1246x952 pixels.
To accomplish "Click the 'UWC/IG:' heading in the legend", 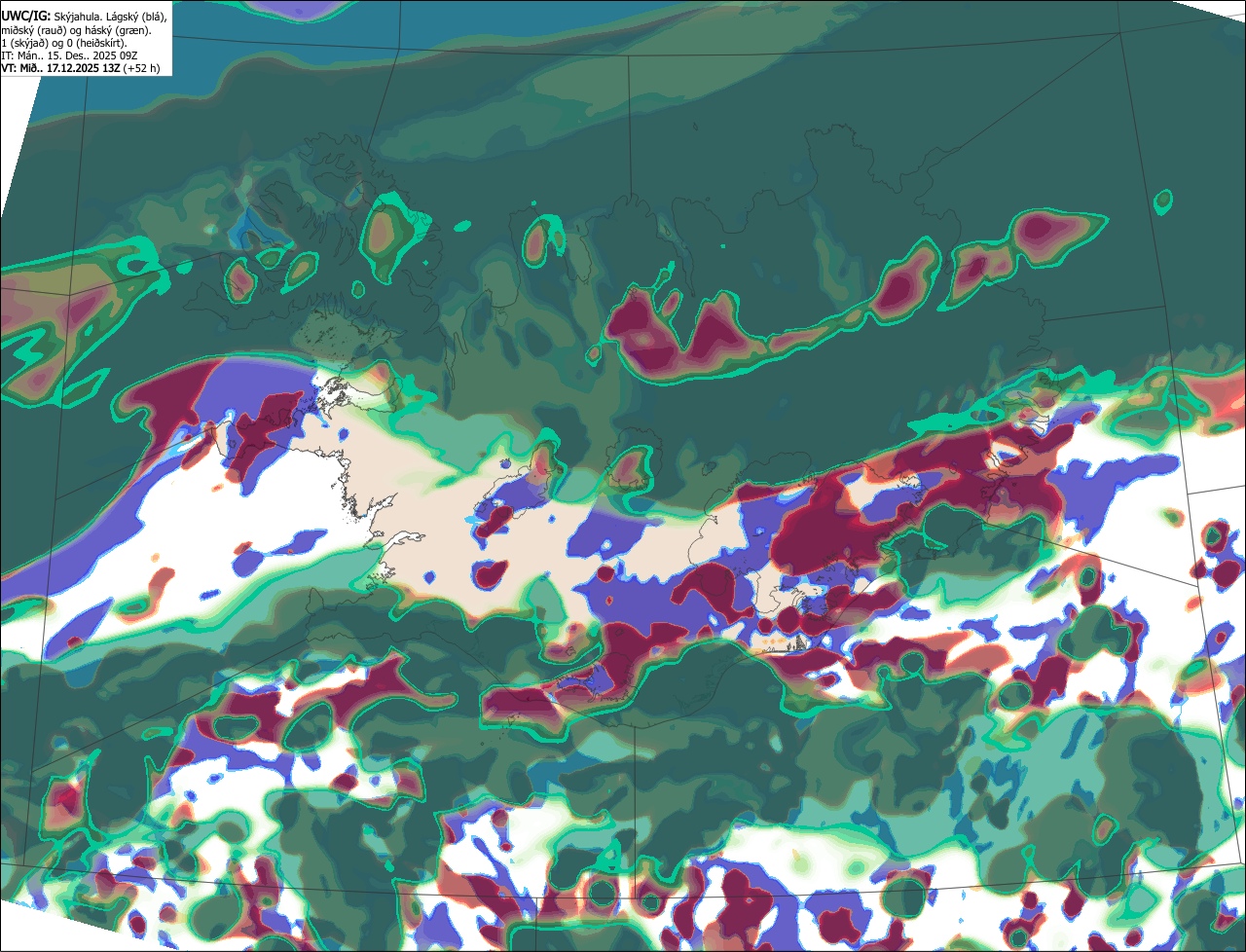I will [x=25, y=17].
